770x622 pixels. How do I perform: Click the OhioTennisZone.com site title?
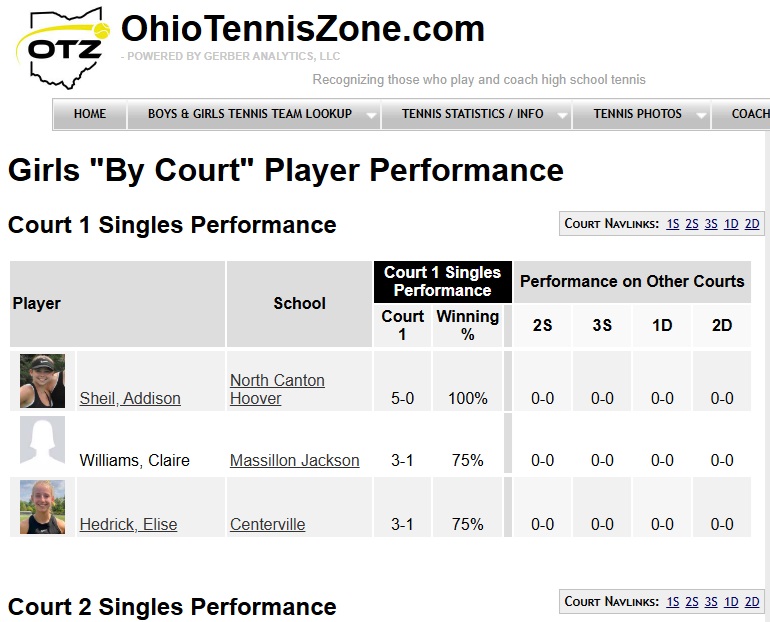point(303,28)
